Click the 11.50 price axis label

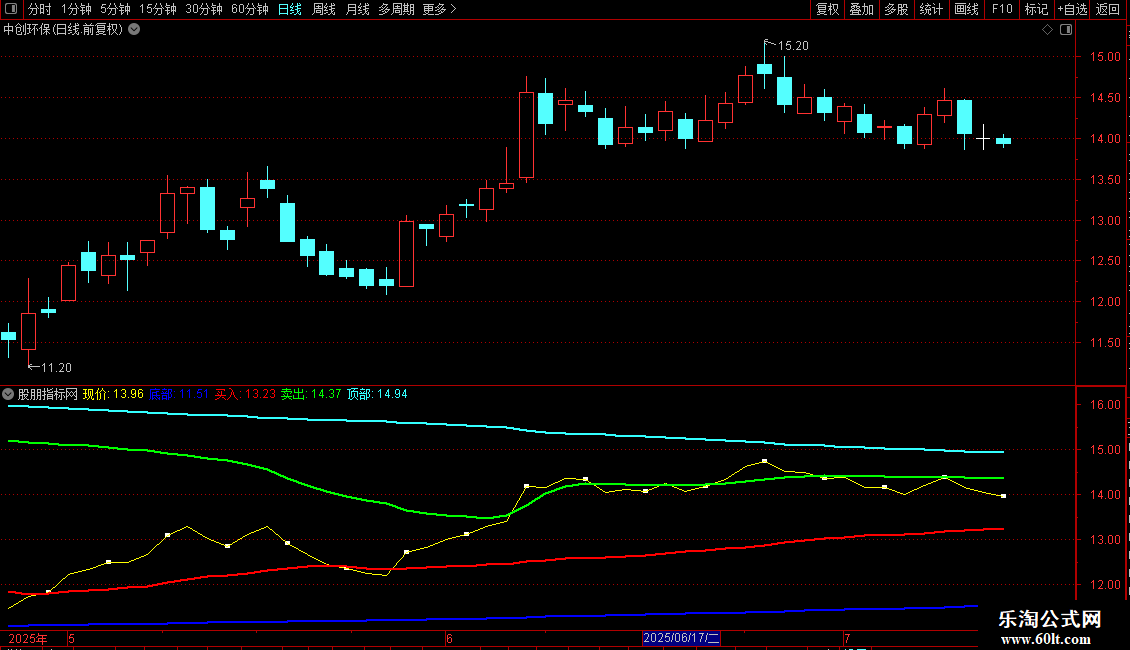(x=1105, y=343)
